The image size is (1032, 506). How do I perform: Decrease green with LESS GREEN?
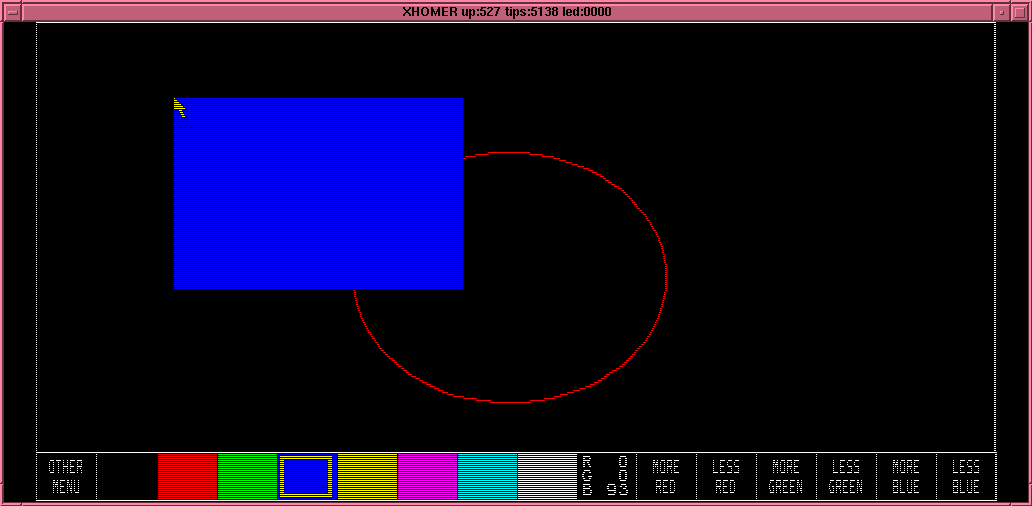pos(846,477)
